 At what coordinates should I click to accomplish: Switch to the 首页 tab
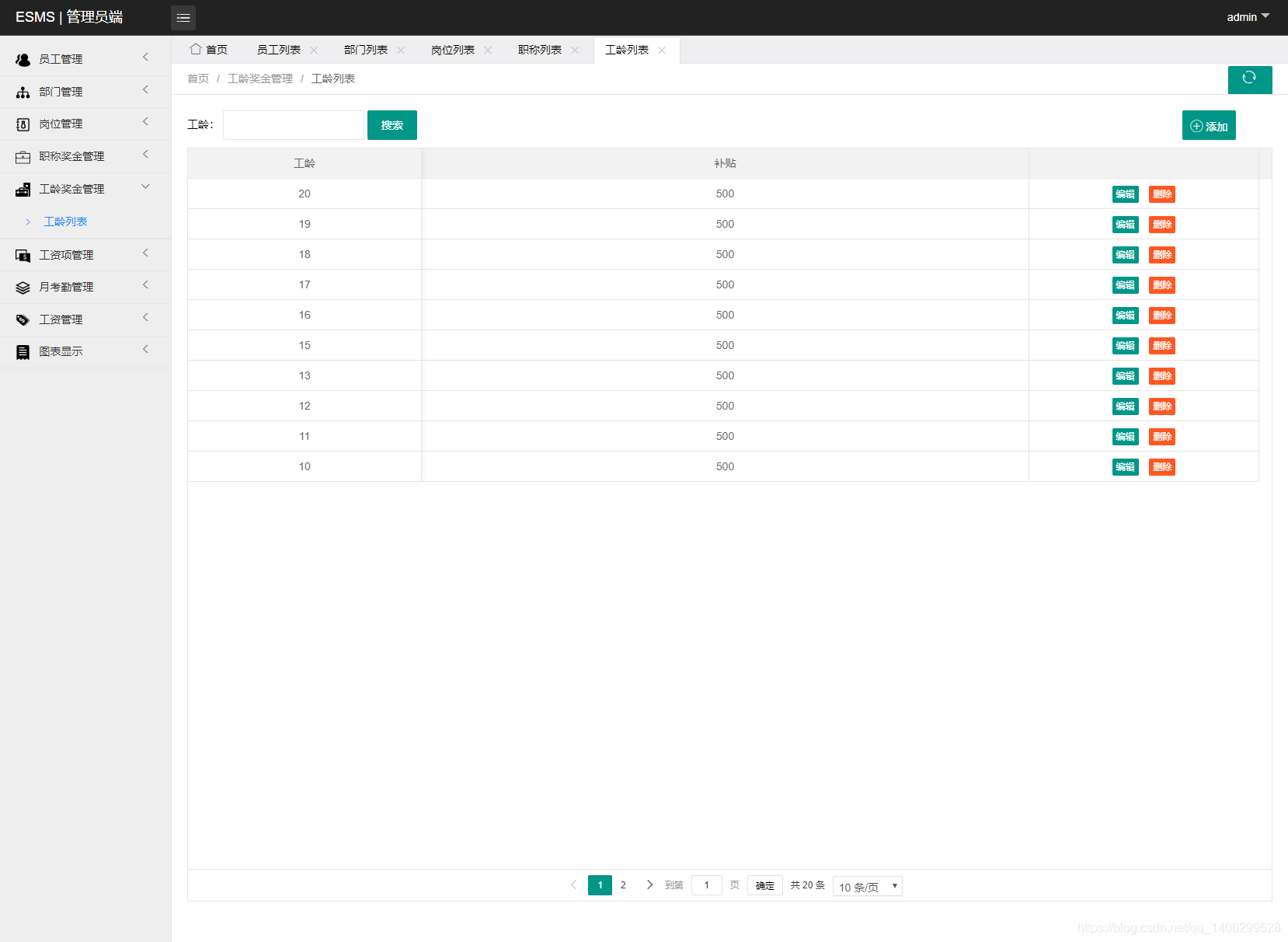click(x=209, y=50)
